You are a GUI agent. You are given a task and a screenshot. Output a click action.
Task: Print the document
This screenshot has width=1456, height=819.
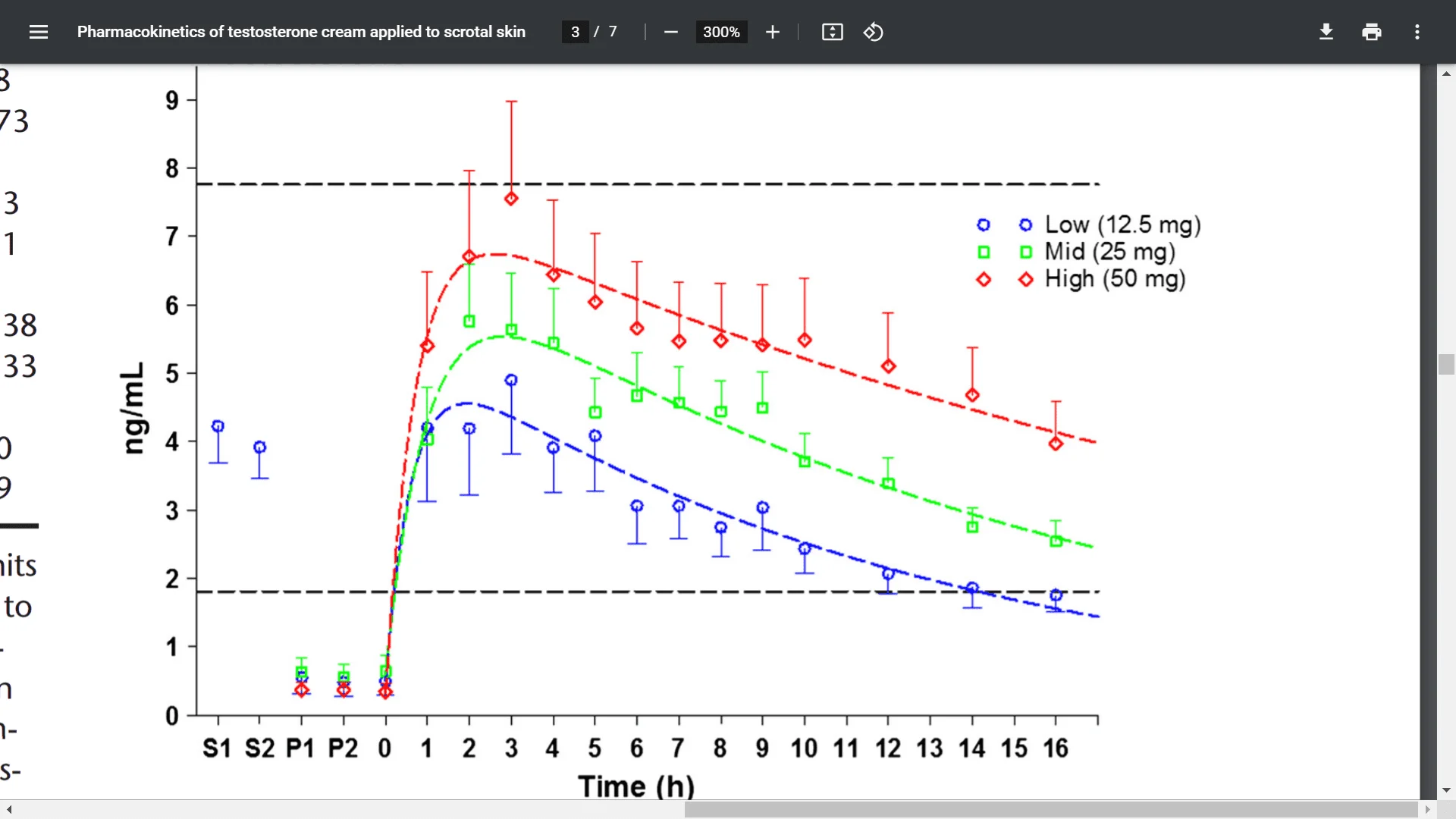[1371, 32]
